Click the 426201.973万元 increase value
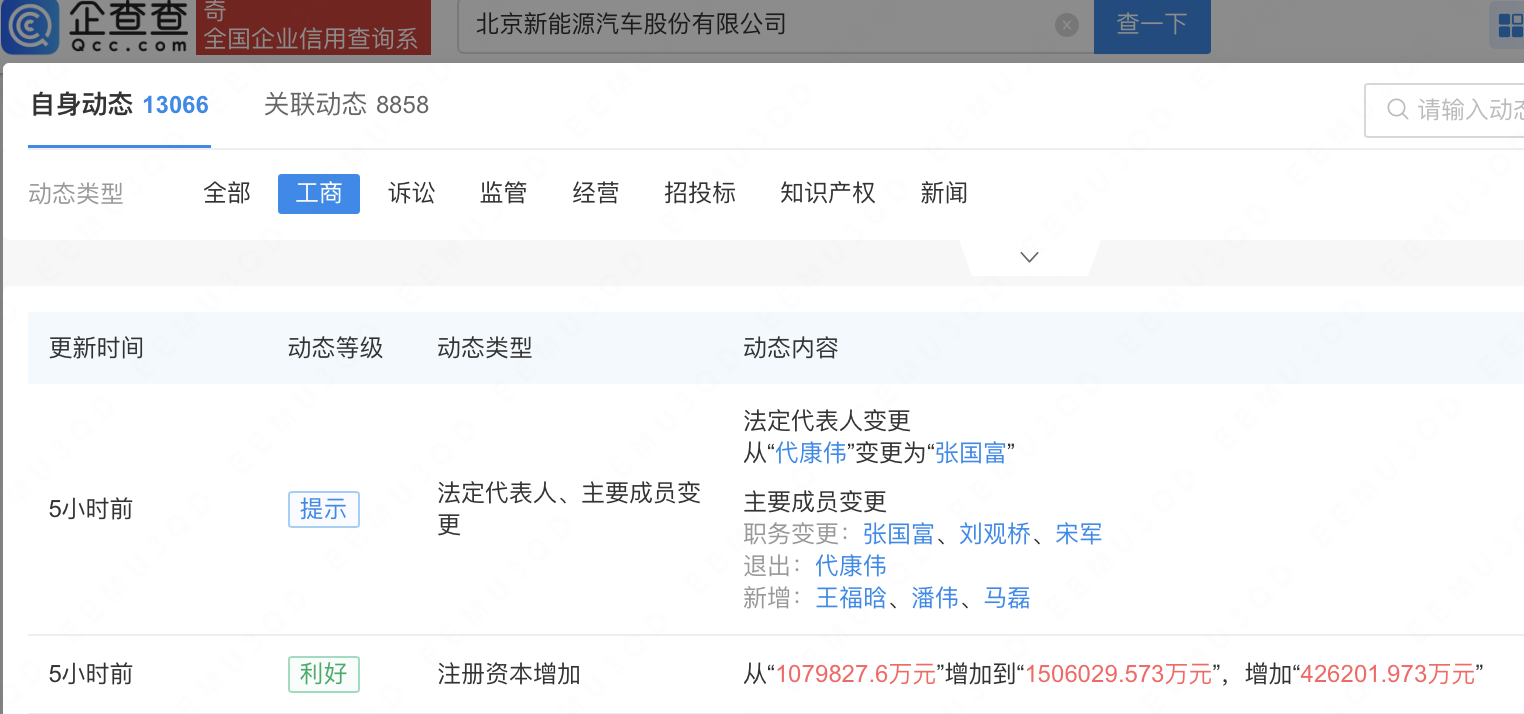The width and height of the screenshot is (1524, 714). [x=1387, y=674]
